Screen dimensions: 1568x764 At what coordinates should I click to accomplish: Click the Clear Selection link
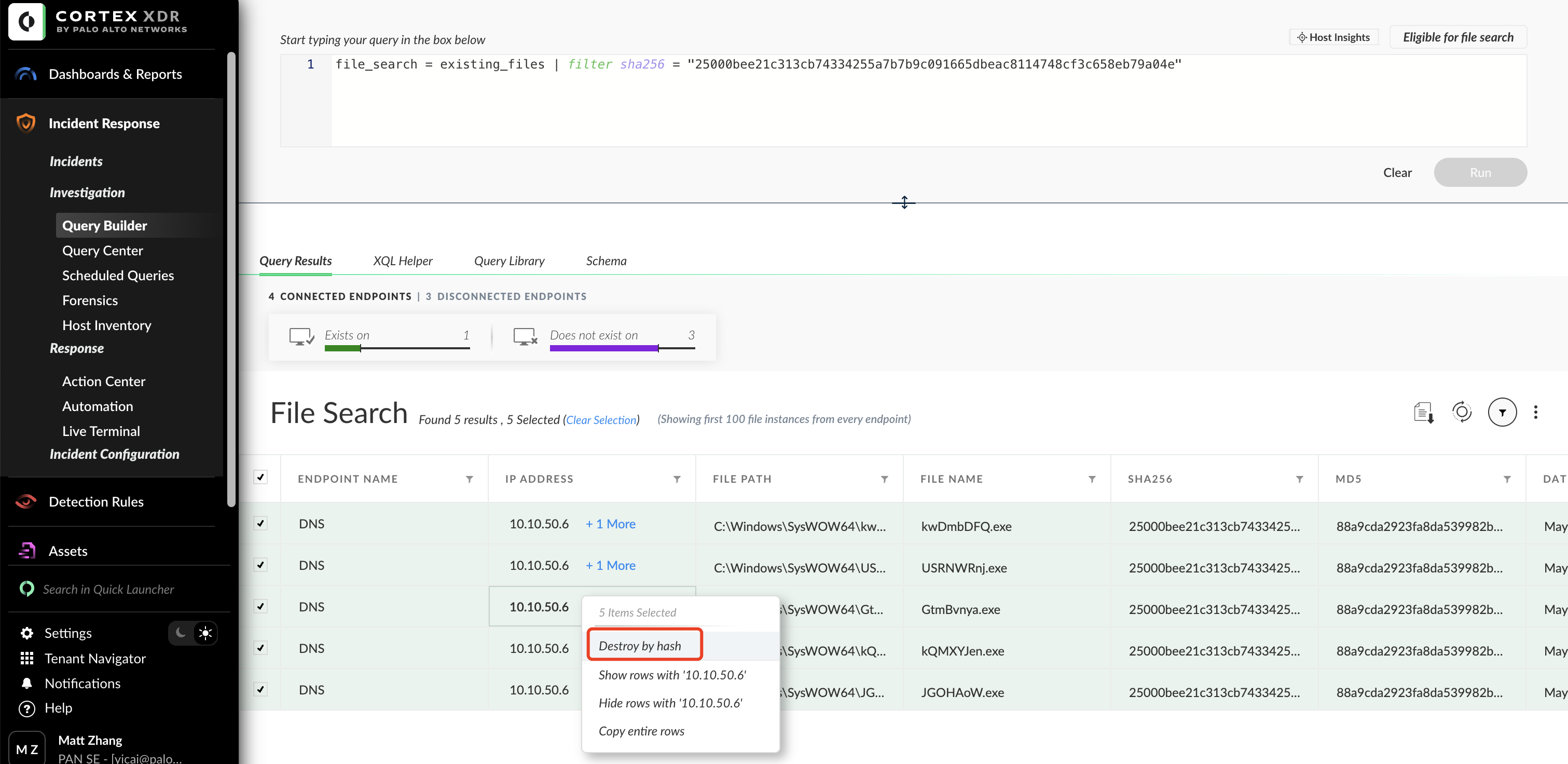point(601,420)
